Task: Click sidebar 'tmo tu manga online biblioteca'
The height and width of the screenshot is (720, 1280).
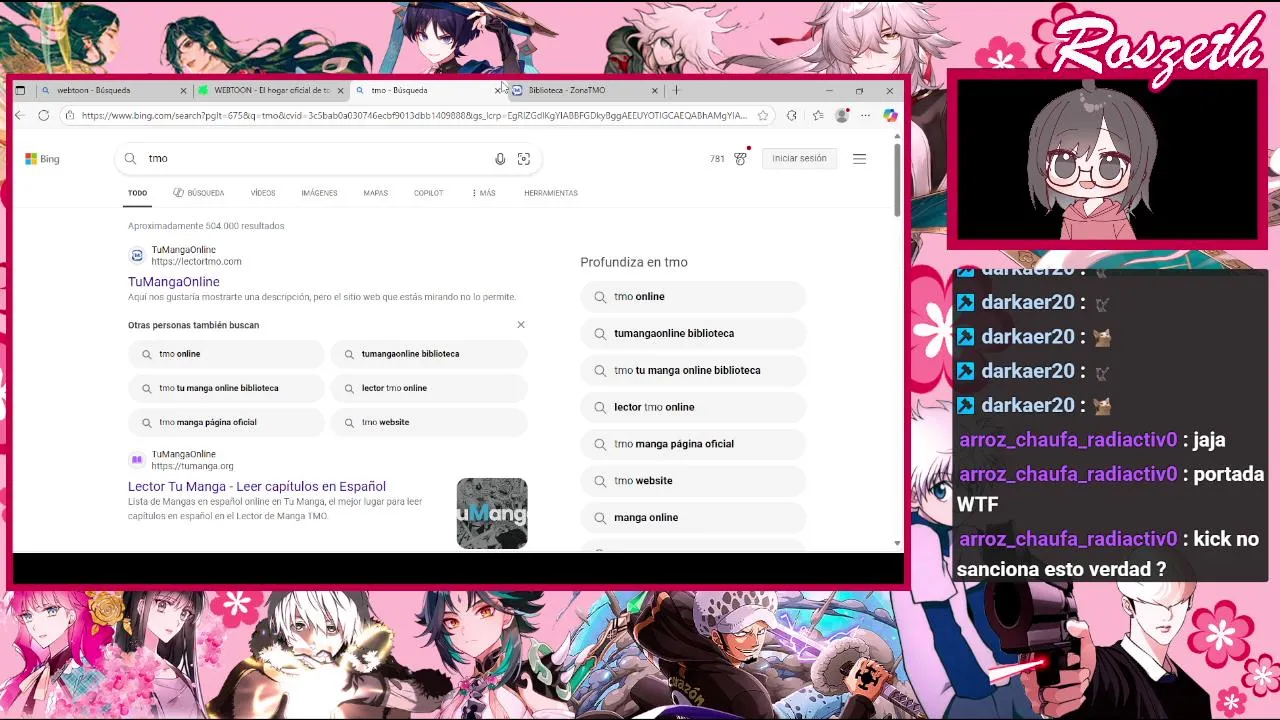Action: coord(693,371)
